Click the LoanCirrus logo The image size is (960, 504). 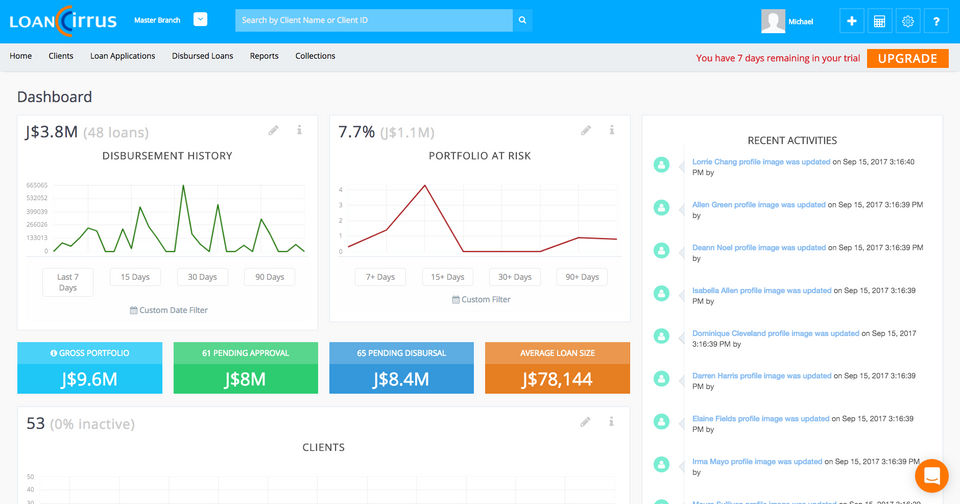(63, 21)
